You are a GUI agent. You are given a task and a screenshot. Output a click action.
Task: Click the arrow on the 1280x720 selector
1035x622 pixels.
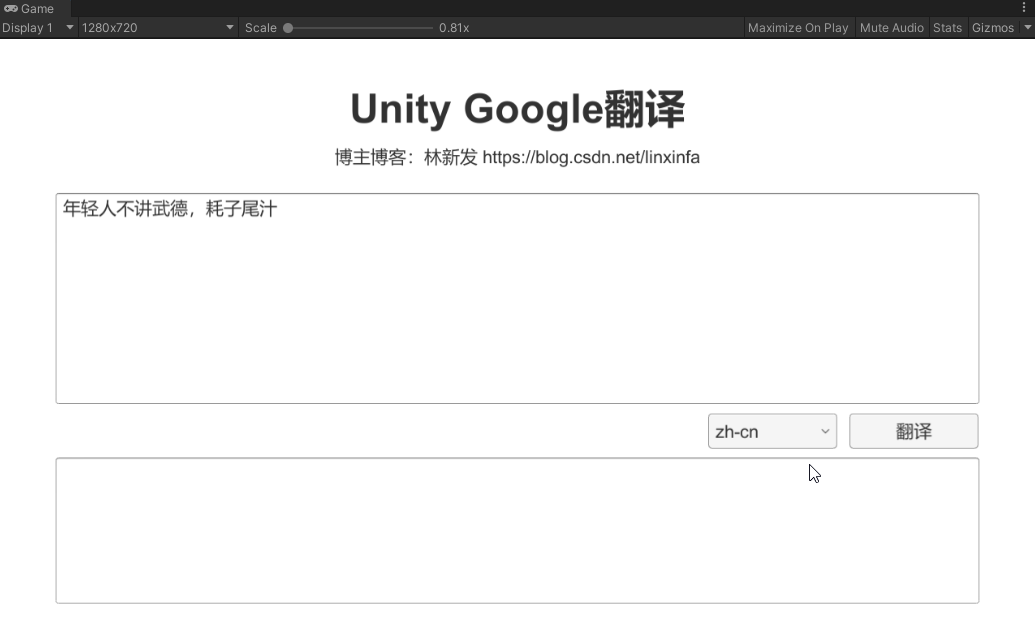coord(229,28)
